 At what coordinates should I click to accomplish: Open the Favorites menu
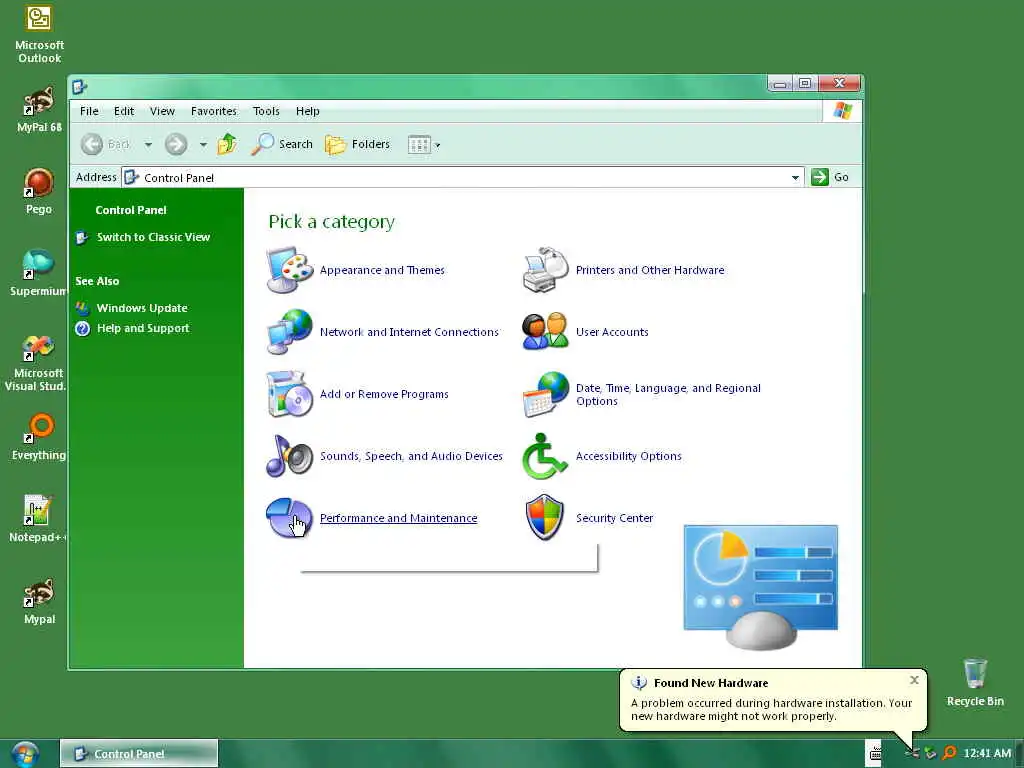click(x=214, y=111)
